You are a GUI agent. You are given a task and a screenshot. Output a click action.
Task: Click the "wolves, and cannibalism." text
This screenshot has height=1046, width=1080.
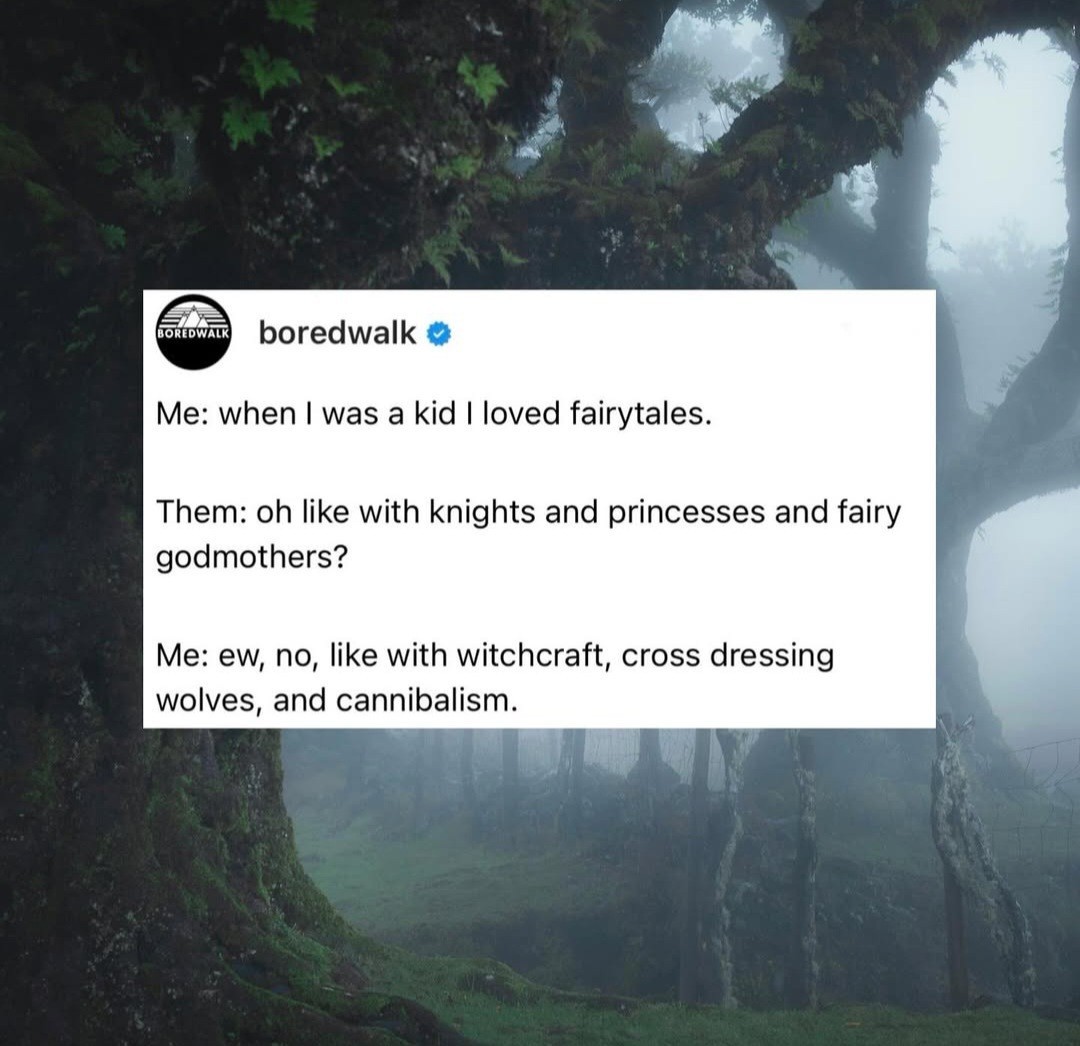click(336, 701)
